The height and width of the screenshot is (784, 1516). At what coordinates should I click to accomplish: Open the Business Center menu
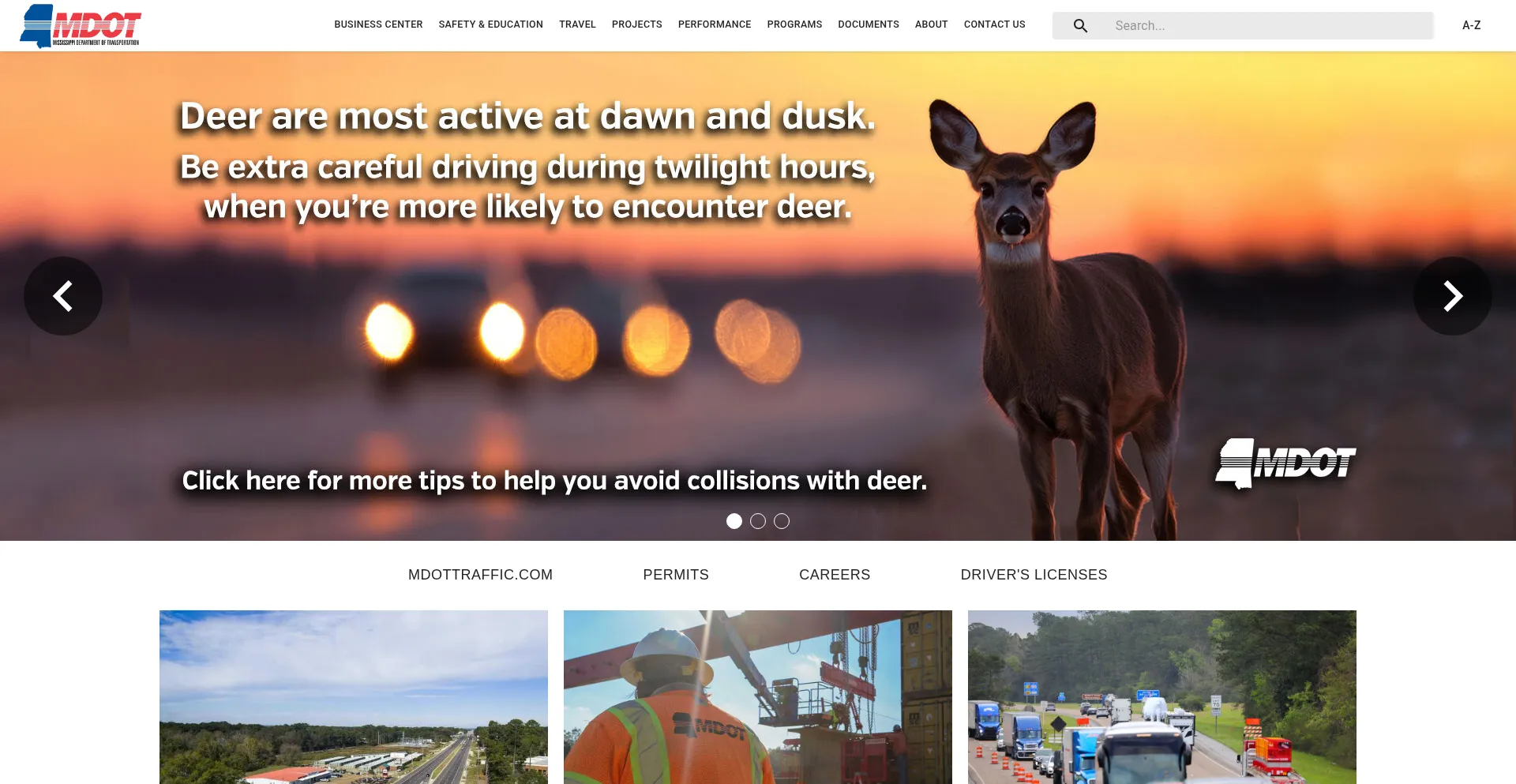[x=378, y=24]
